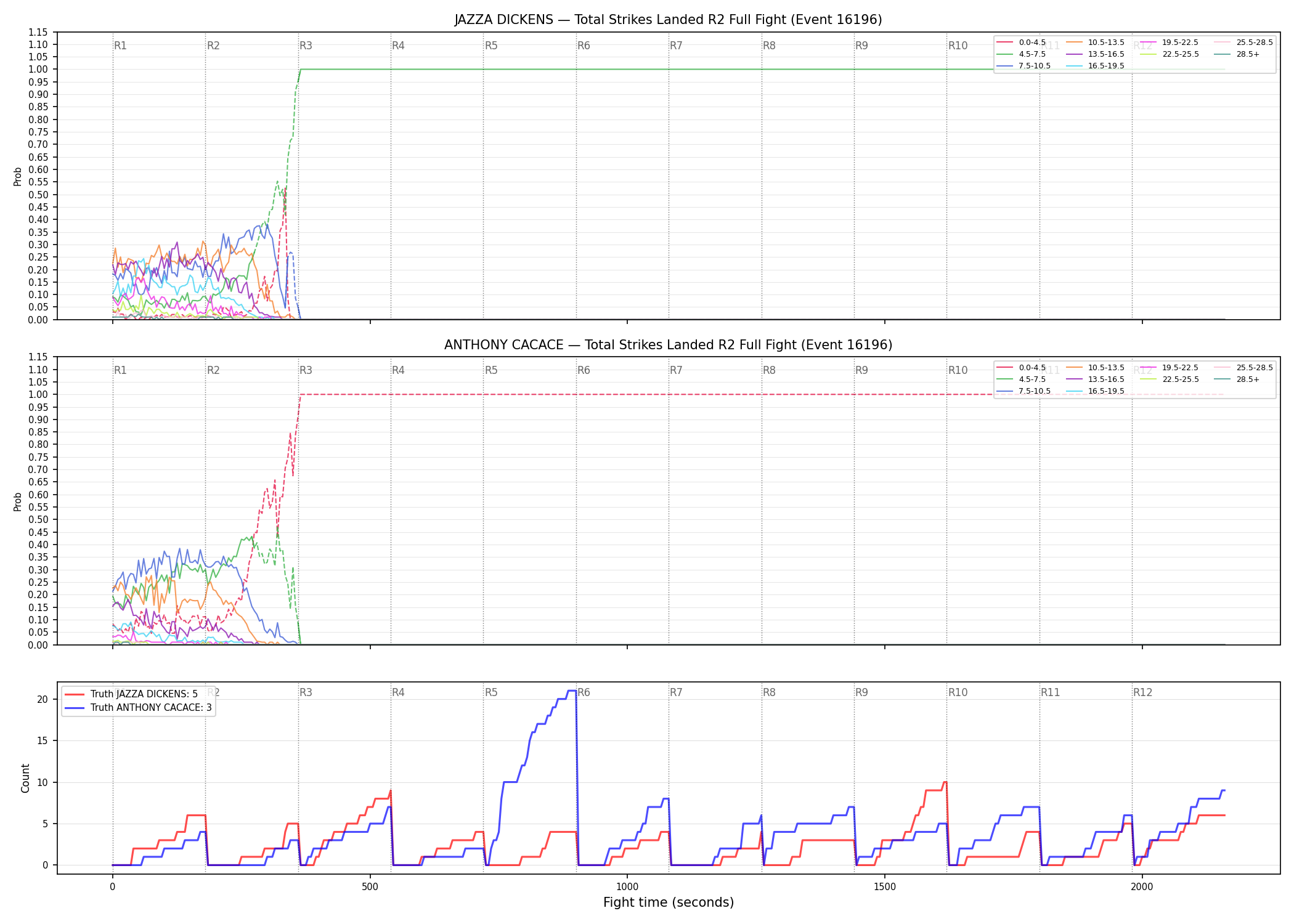Pick the 10.5-13.5 legend entry in Anthony Cacace chart
1294x924 pixels.
tap(1095, 368)
